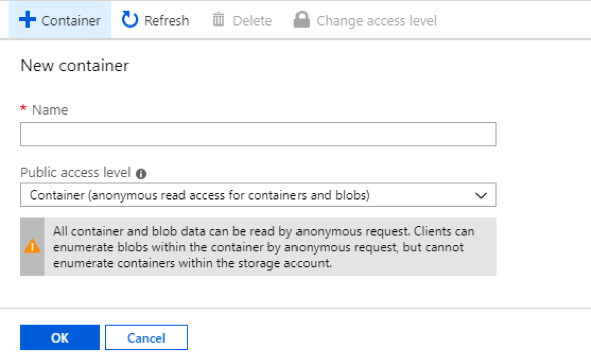Click the Delete trash can icon

point(218,20)
